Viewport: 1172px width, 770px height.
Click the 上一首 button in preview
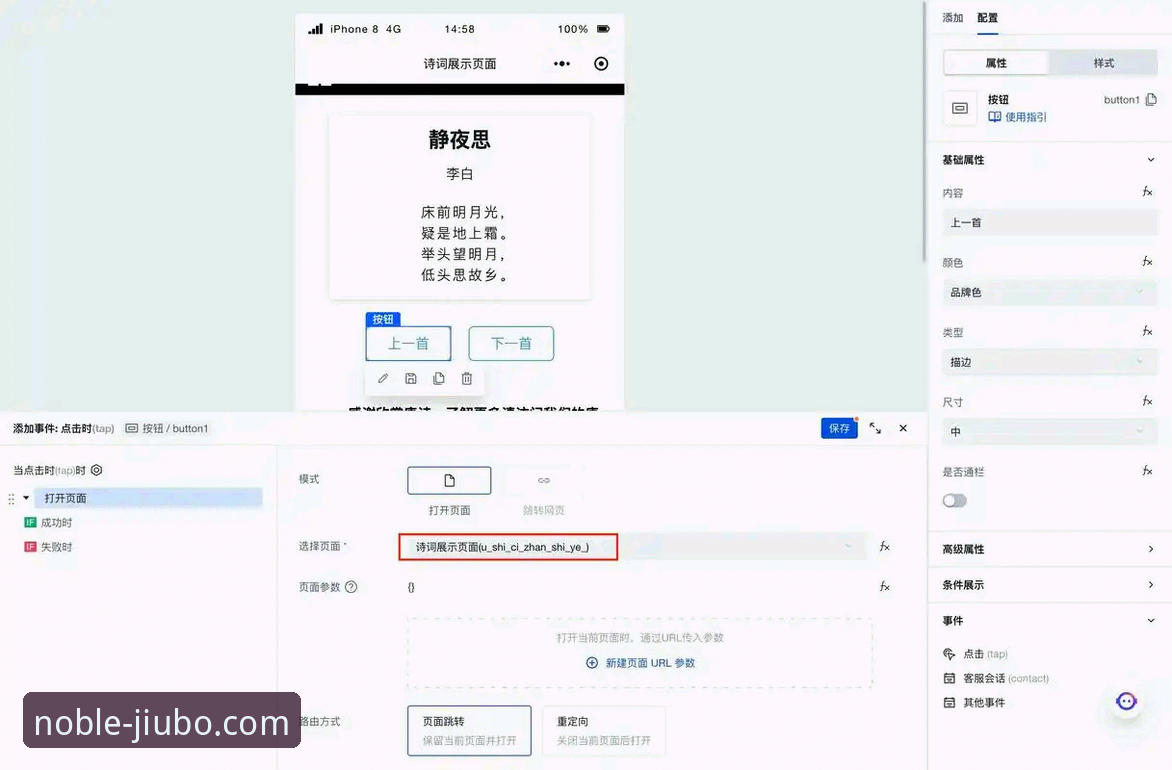[x=408, y=344]
